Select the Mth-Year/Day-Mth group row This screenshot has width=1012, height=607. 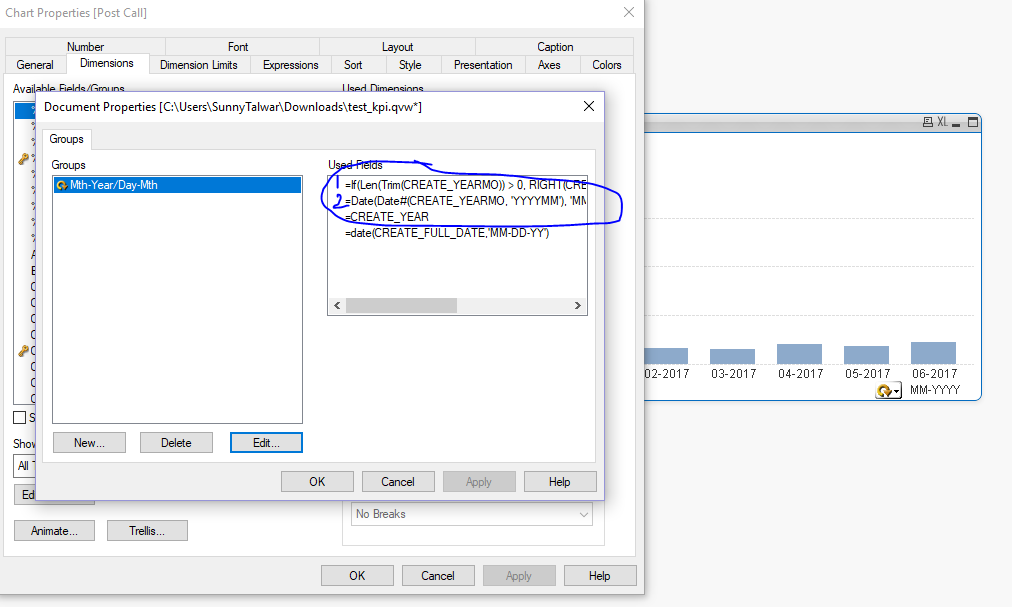(x=177, y=185)
